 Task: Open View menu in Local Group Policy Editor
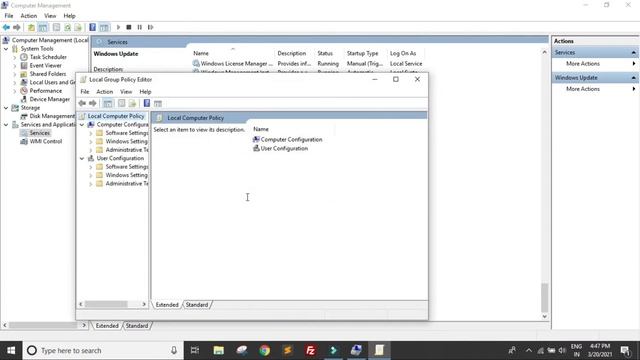(x=126, y=91)
